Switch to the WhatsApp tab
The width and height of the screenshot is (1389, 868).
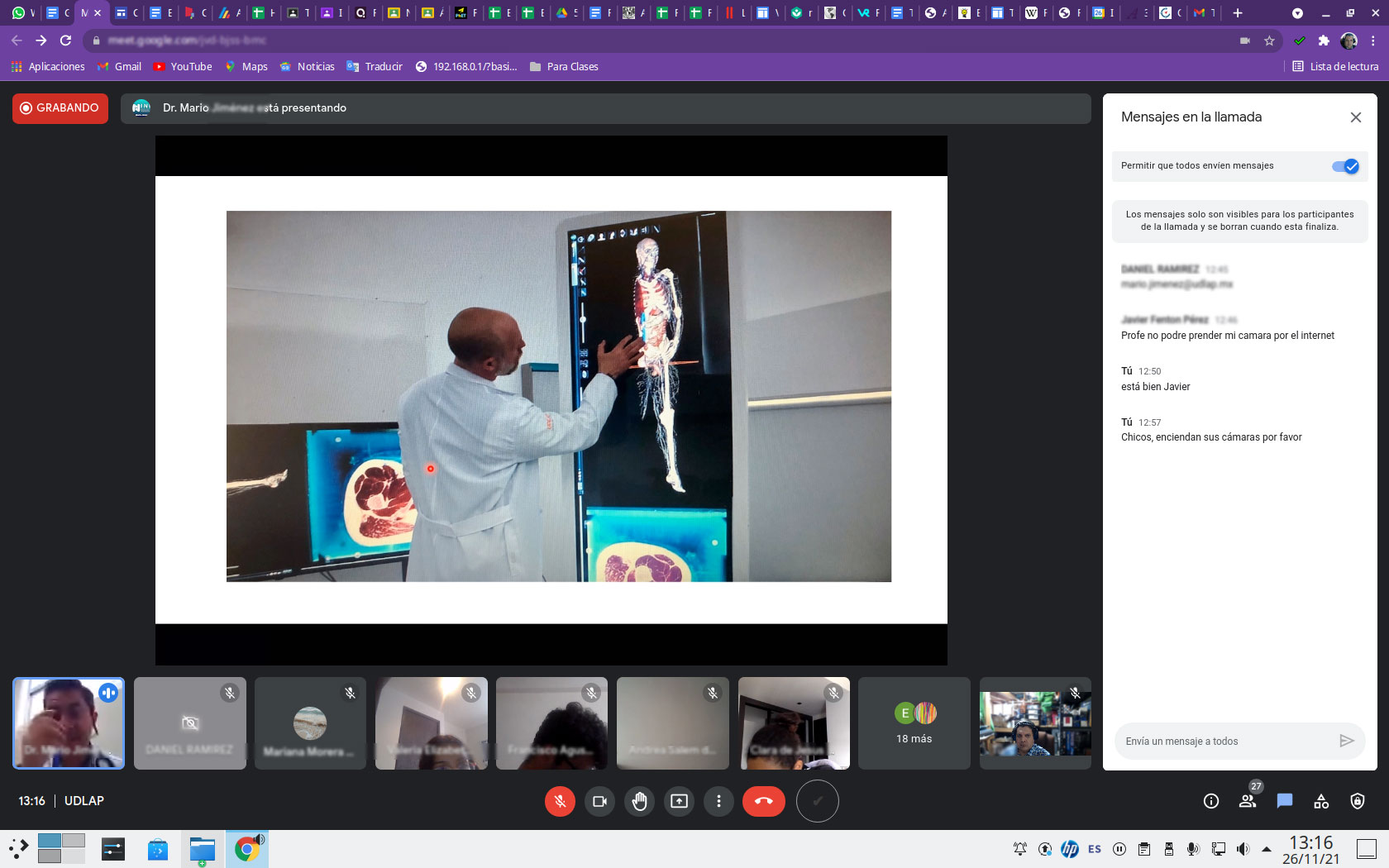tap(22, 13)
